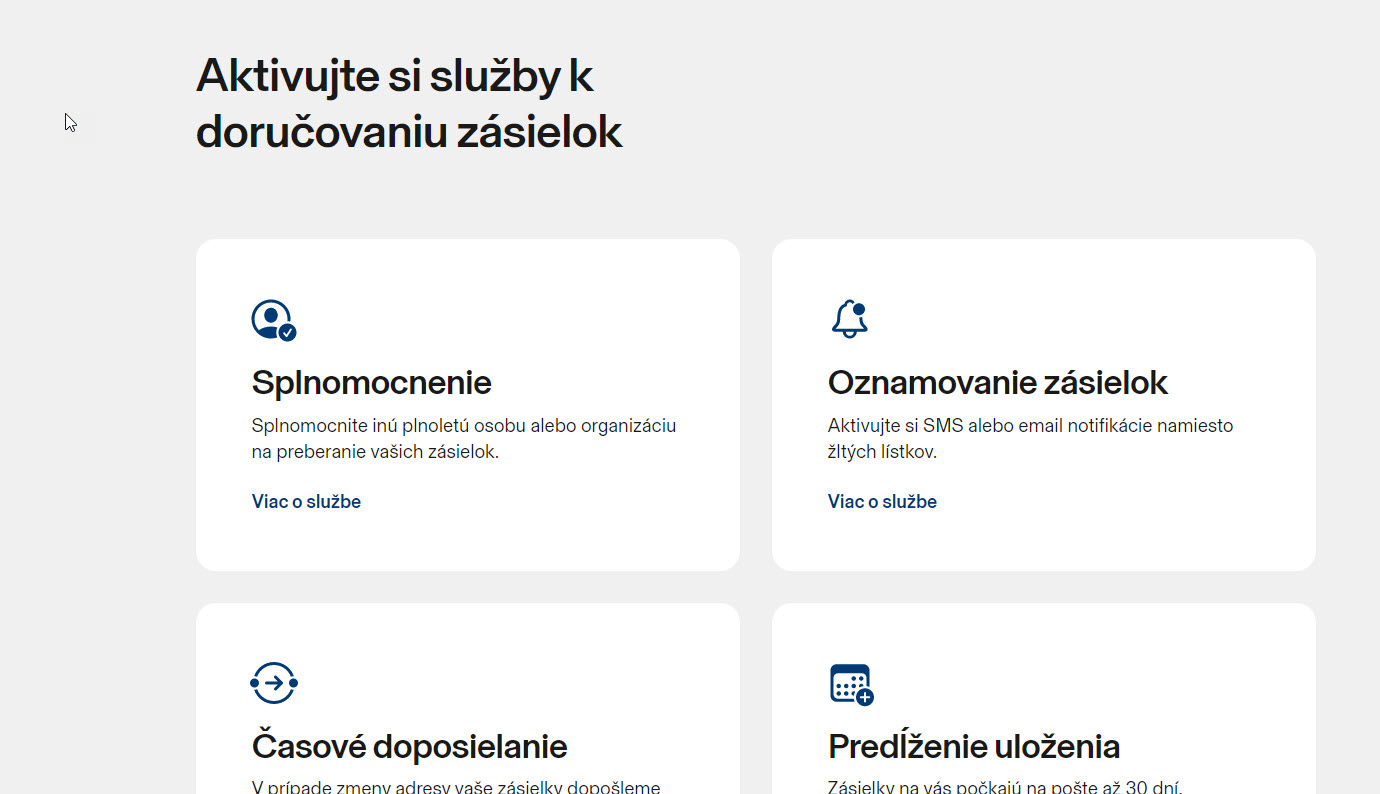Image resolution: width=1380 pixels, height=794 pixels.
Task: Select the Časové doposielanie card title
Action: click(409, 747)
